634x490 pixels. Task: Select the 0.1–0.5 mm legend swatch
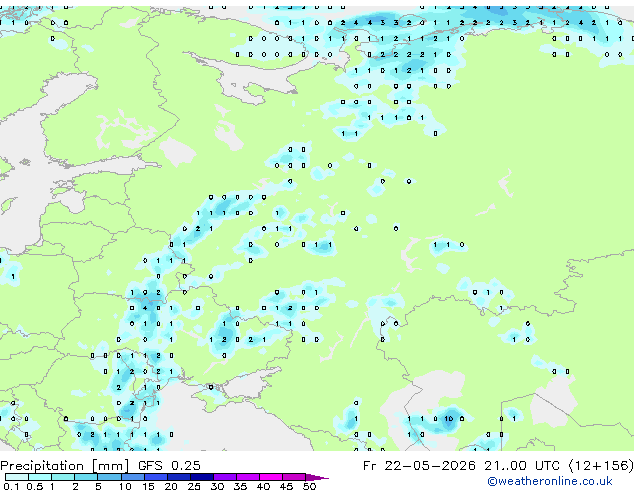click(17, 477)
